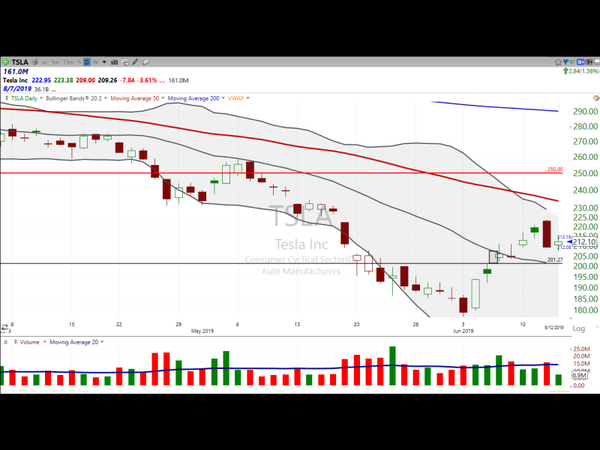Image resolution: width=600 pixels, height=450 pixels.
Task: Click the window icon at far top right
Action: coord(597,62)
